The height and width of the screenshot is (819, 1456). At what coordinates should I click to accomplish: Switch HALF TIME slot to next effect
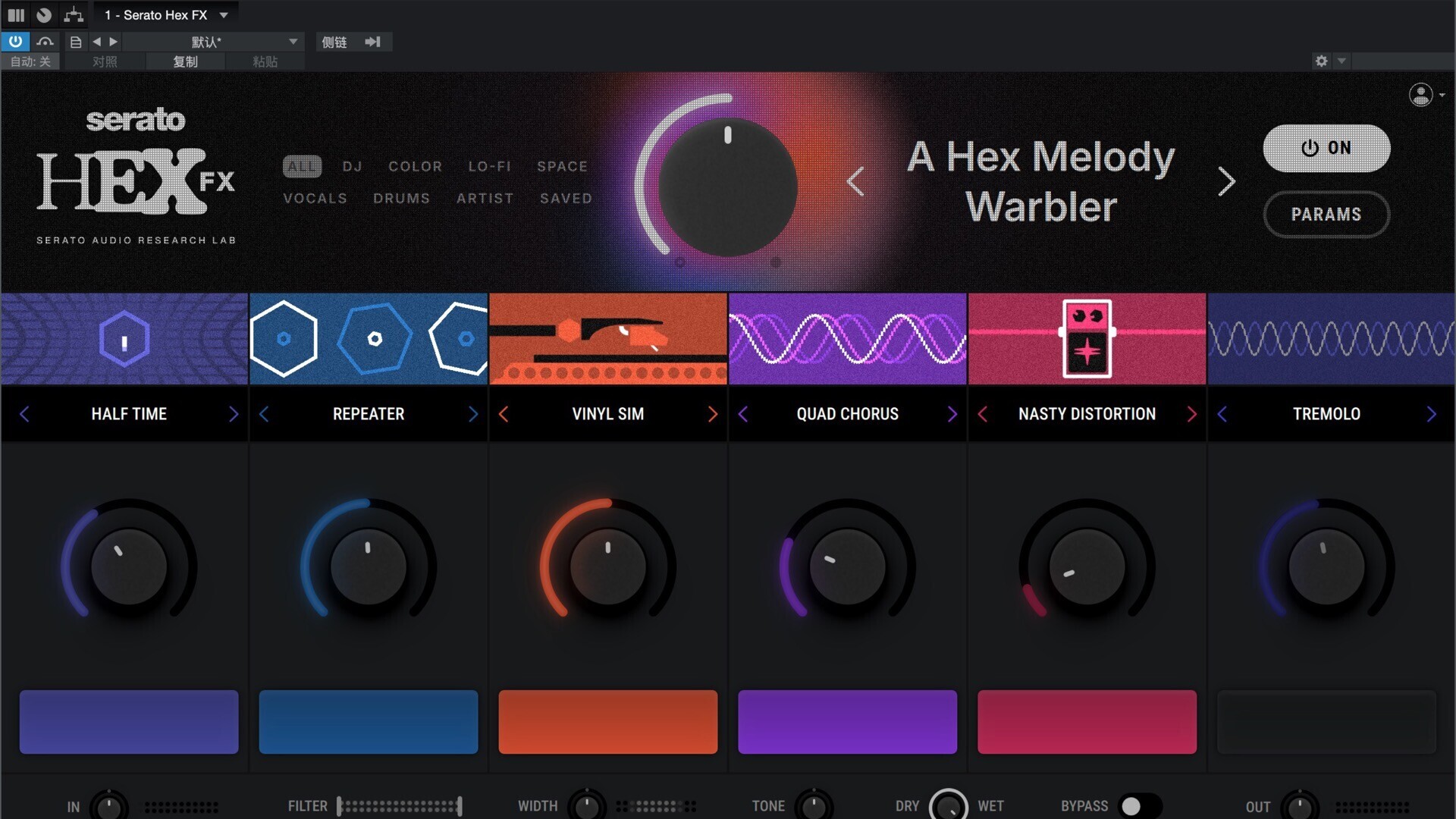[x=233, y=414]
